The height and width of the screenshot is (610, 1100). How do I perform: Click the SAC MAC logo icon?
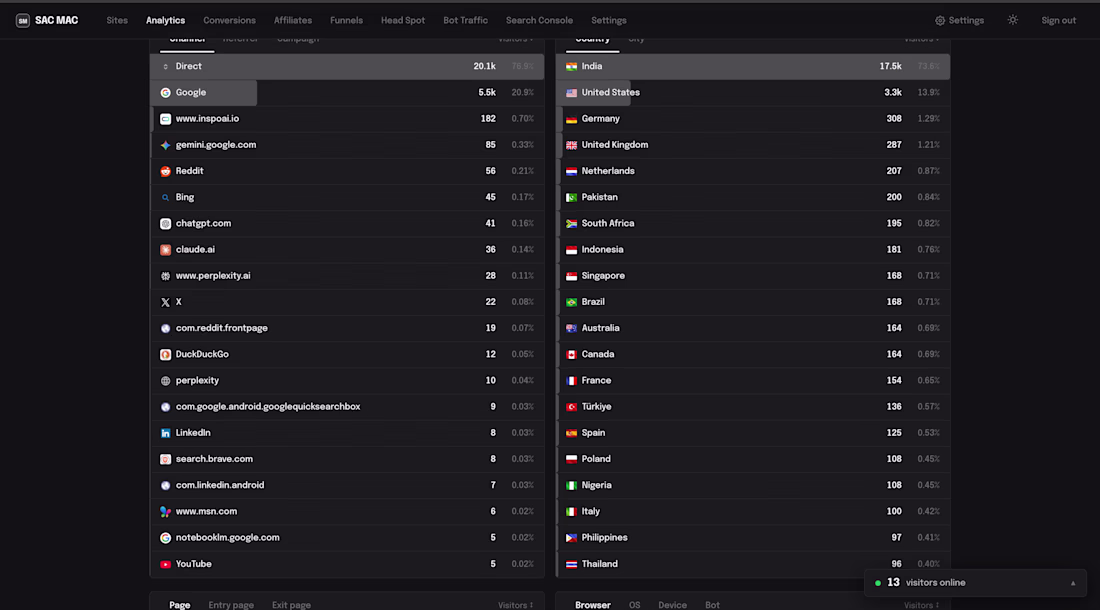click(22, 20)
